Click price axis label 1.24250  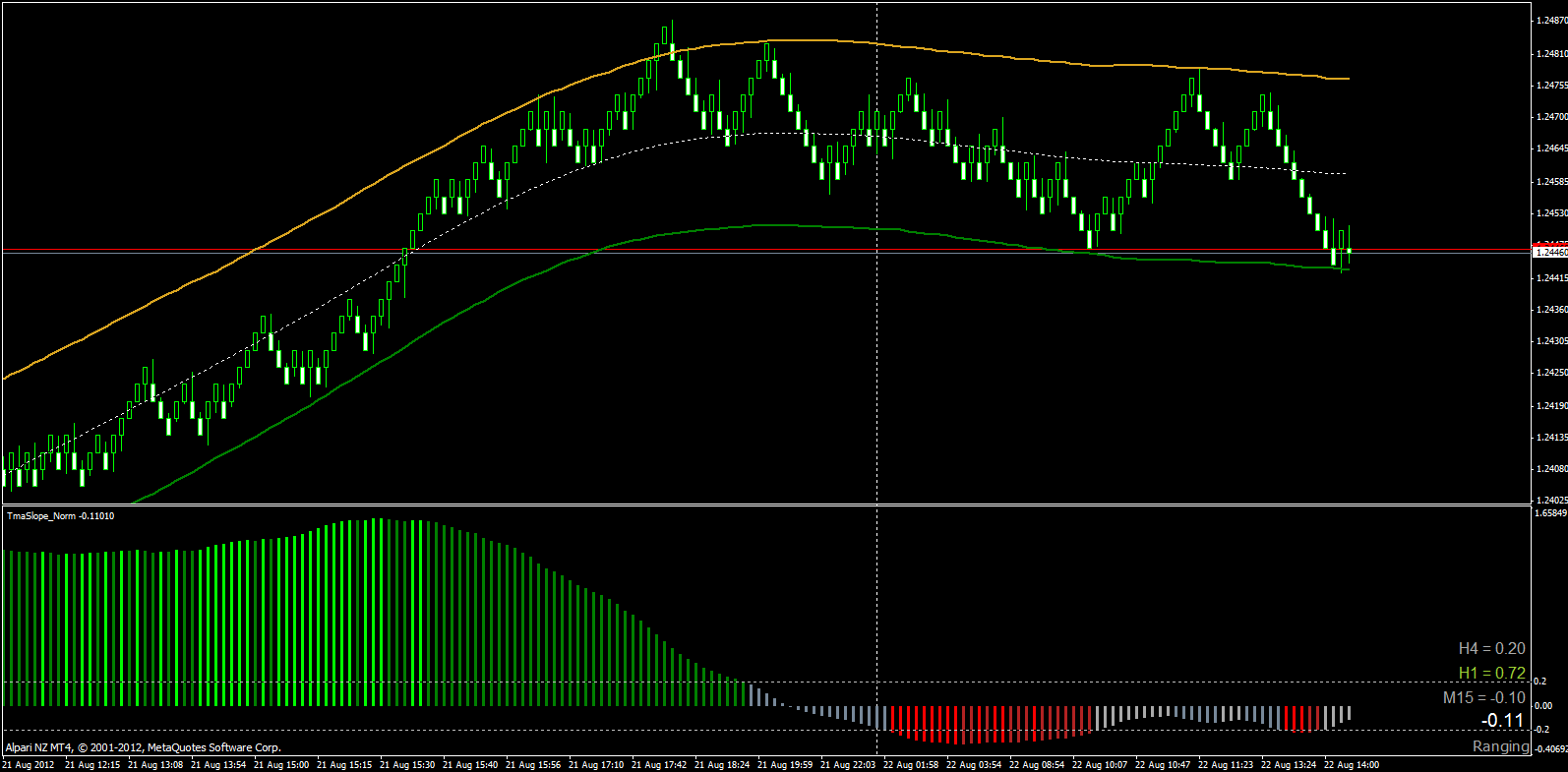click(x=1551, y=372)
